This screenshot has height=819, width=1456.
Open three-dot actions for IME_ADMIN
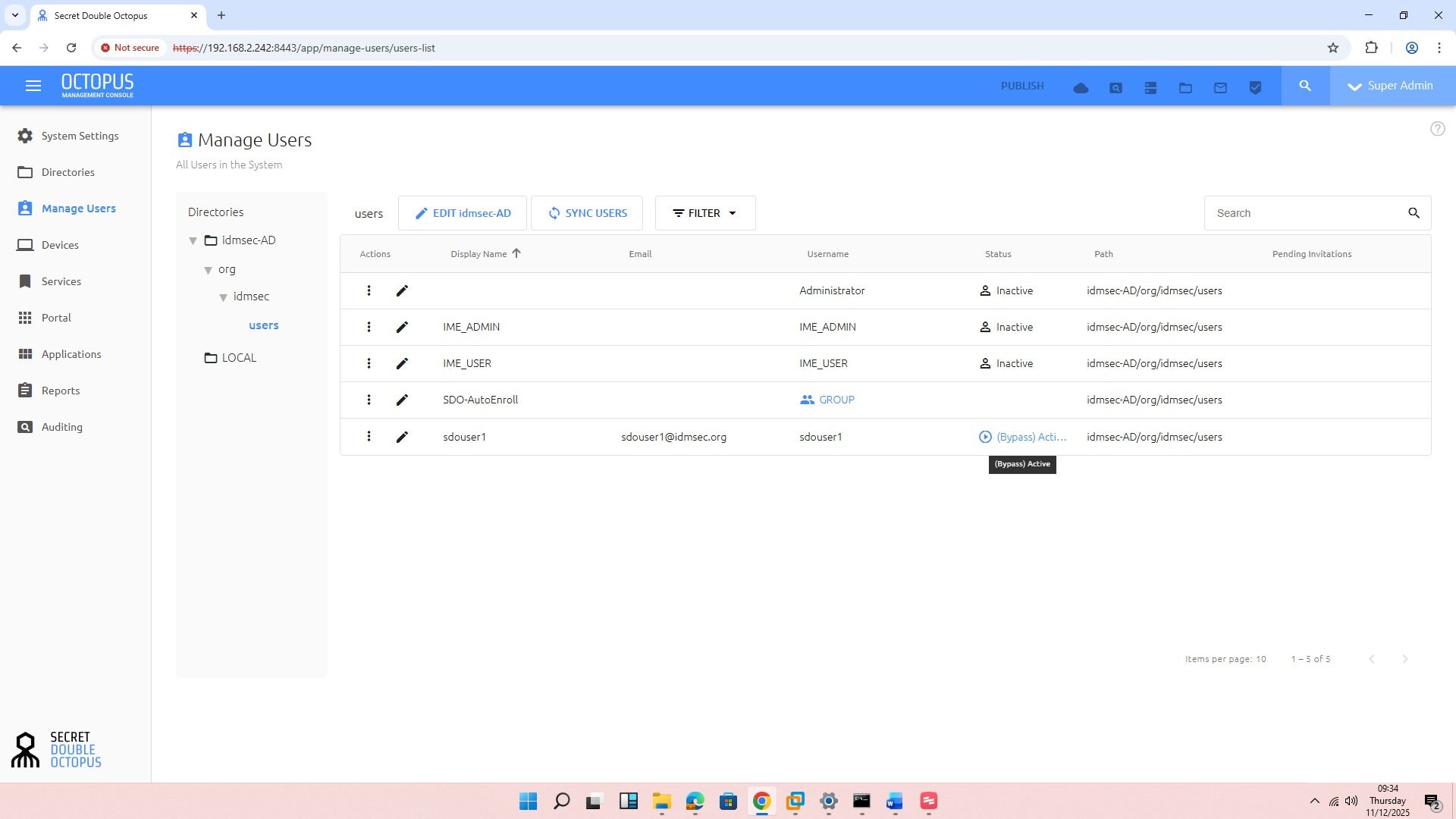pyautogui.click(x=369, y=327)
